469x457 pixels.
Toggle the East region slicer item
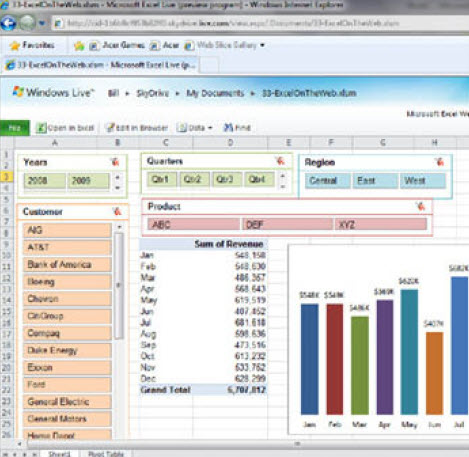tap(375, 181)
